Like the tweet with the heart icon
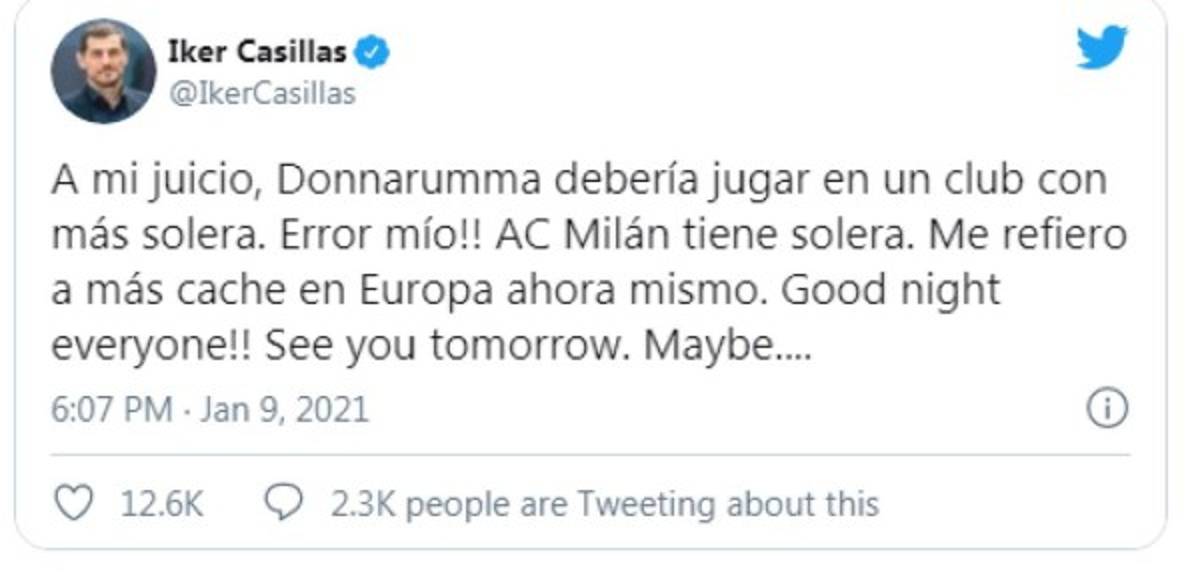Image resolution: width=1200 pixels, height=578 pixels. 71,503
